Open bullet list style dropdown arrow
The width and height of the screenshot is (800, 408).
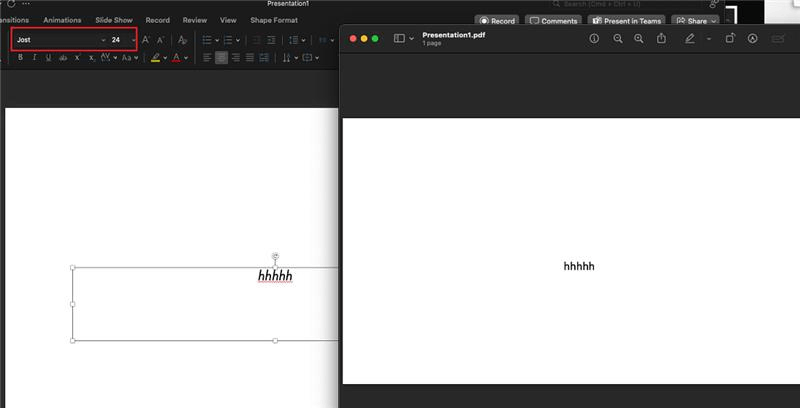(x=217, y=40)
